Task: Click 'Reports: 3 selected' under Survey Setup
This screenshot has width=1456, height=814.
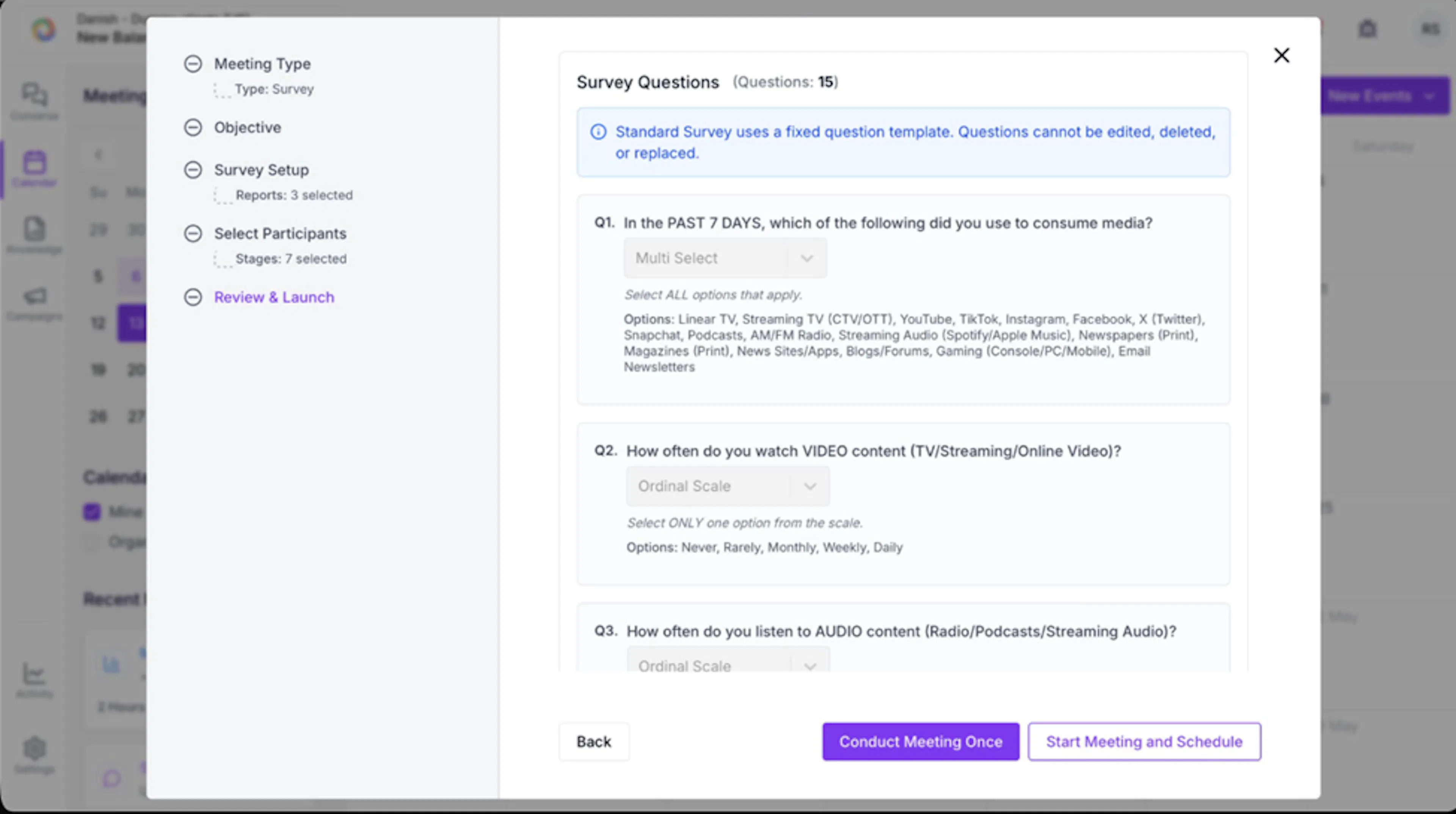Action: [294, 195]
